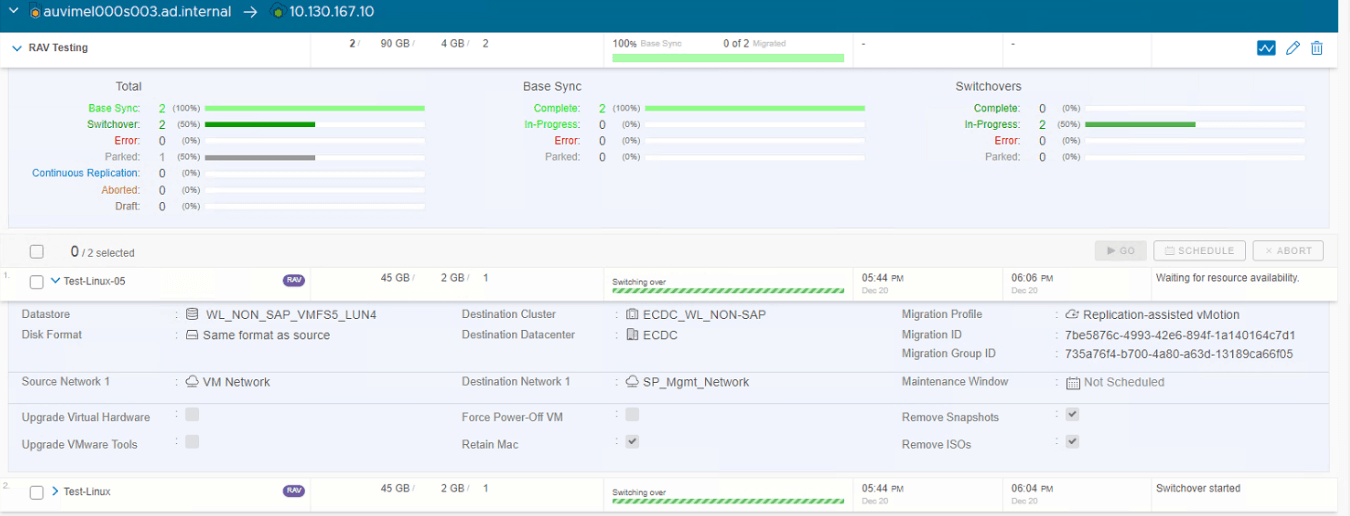Click the SCHEDULE button
Image resolution: width=1350 pixels, height=516 pixels.
(x=1199, y=251)
